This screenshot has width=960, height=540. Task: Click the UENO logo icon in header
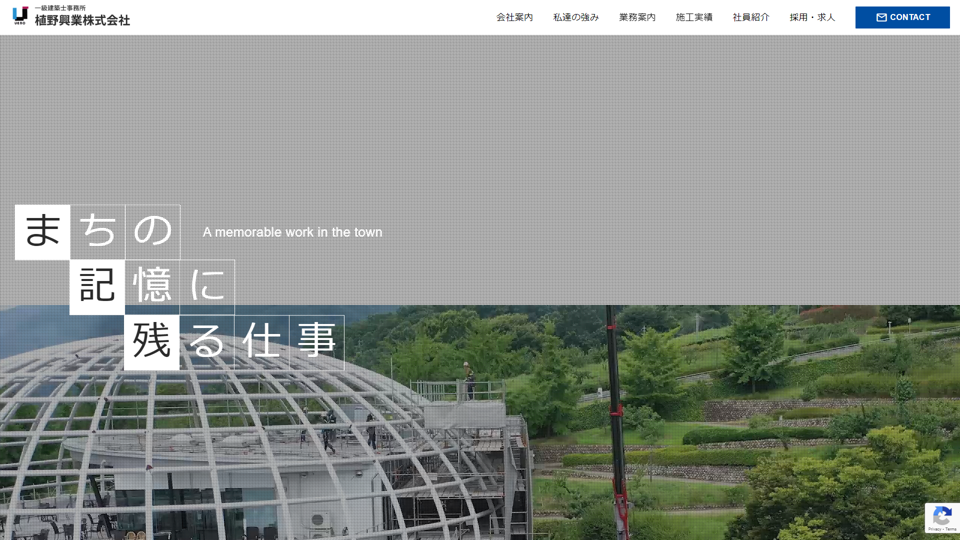click(20, 15)
